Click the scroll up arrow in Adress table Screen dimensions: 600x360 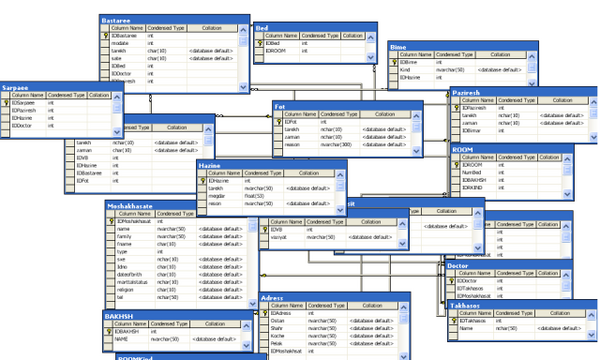point(404,307)
